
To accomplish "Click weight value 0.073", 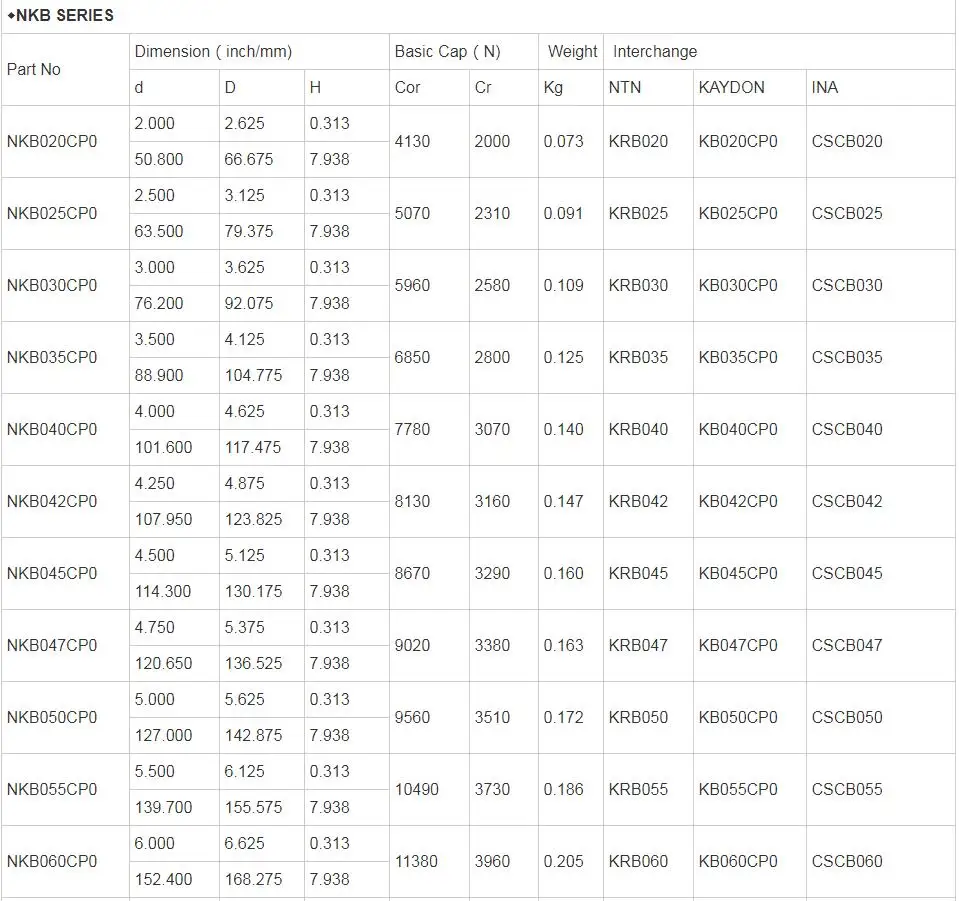I will pos(563,141).
